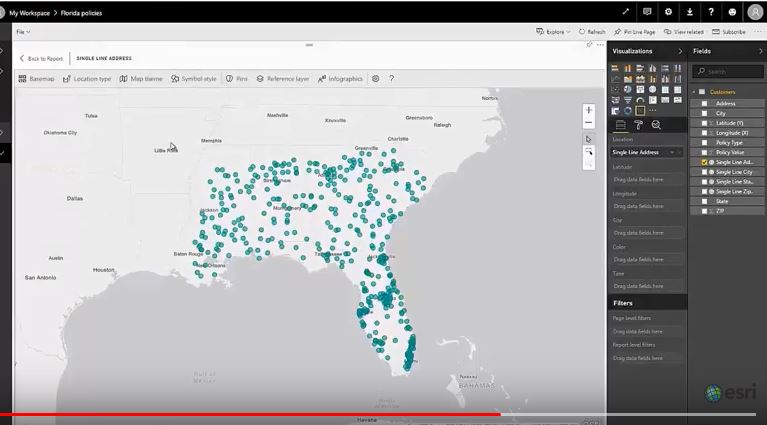
Task: Refresh the report
Action: (x=592, y=32)
